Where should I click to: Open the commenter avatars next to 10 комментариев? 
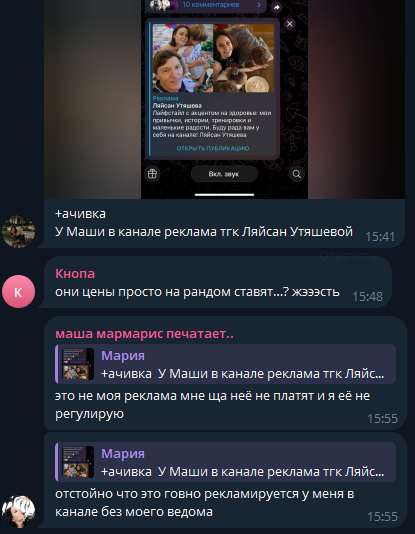(163, 5)
